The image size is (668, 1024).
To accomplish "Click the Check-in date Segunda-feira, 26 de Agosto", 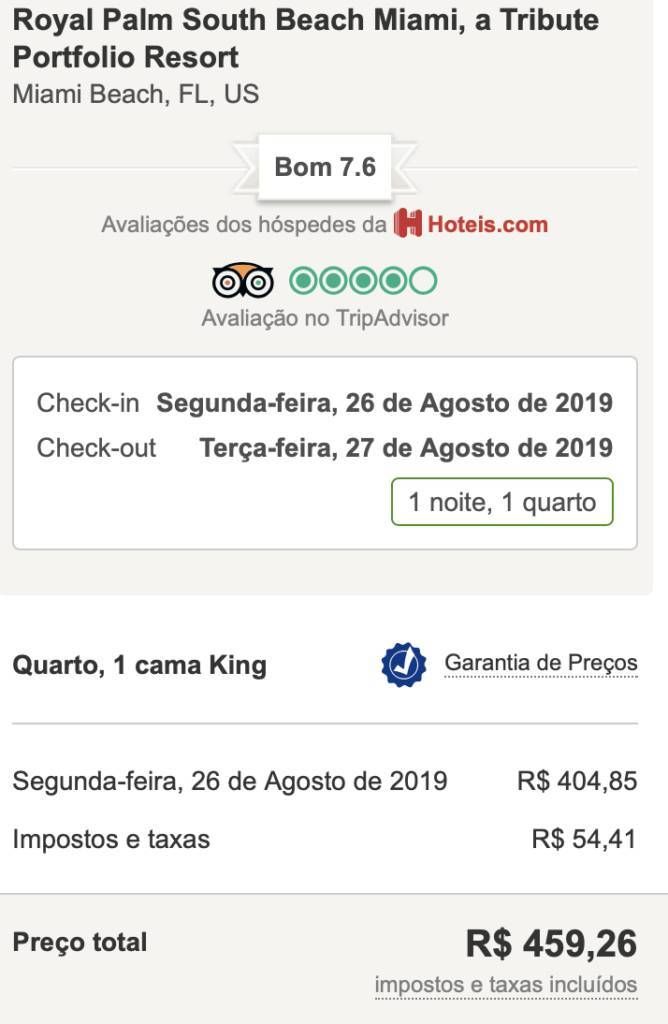I will (x=385, y=403).
